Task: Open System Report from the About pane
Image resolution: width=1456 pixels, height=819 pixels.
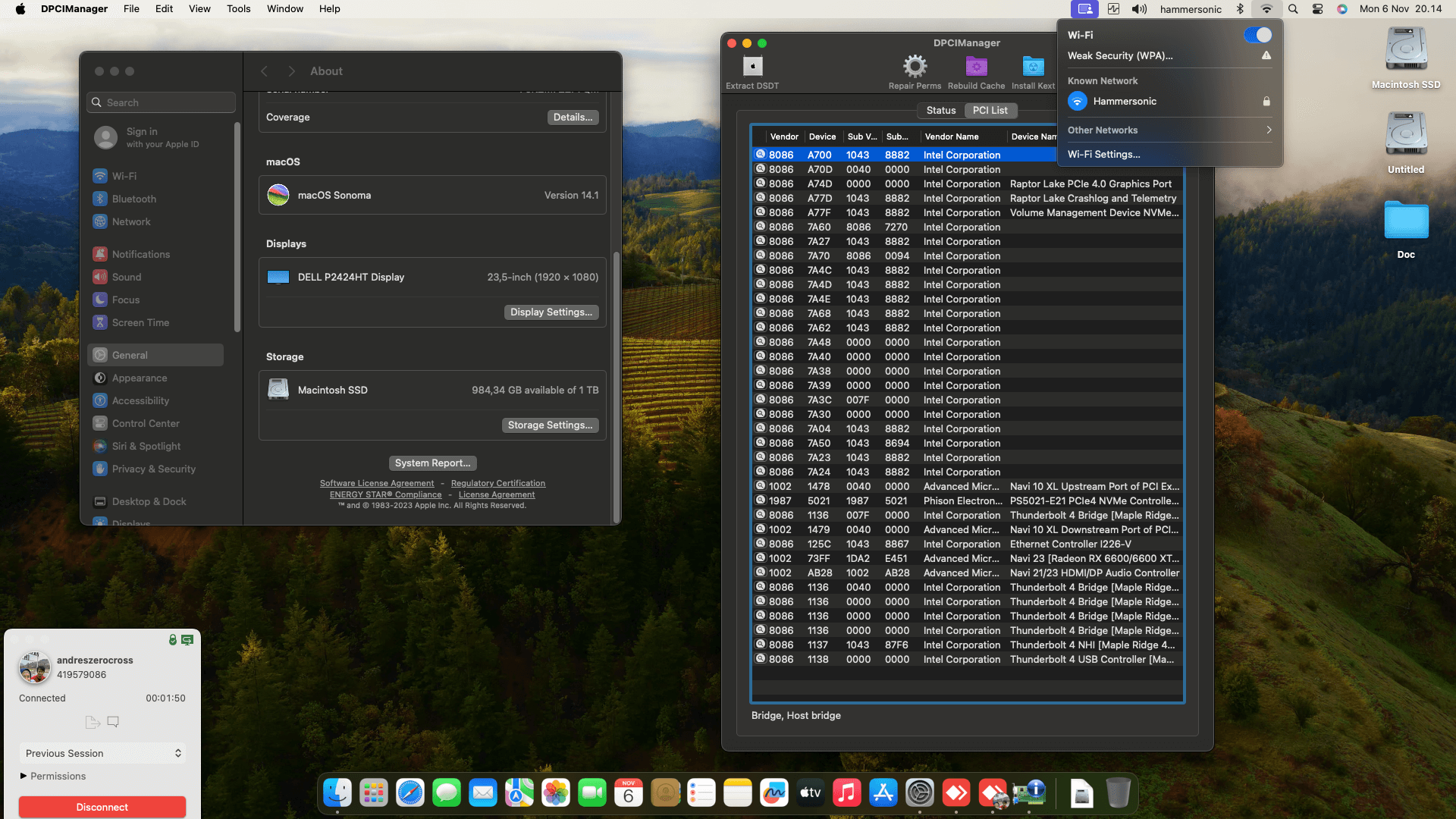Action: coord(432,463)
